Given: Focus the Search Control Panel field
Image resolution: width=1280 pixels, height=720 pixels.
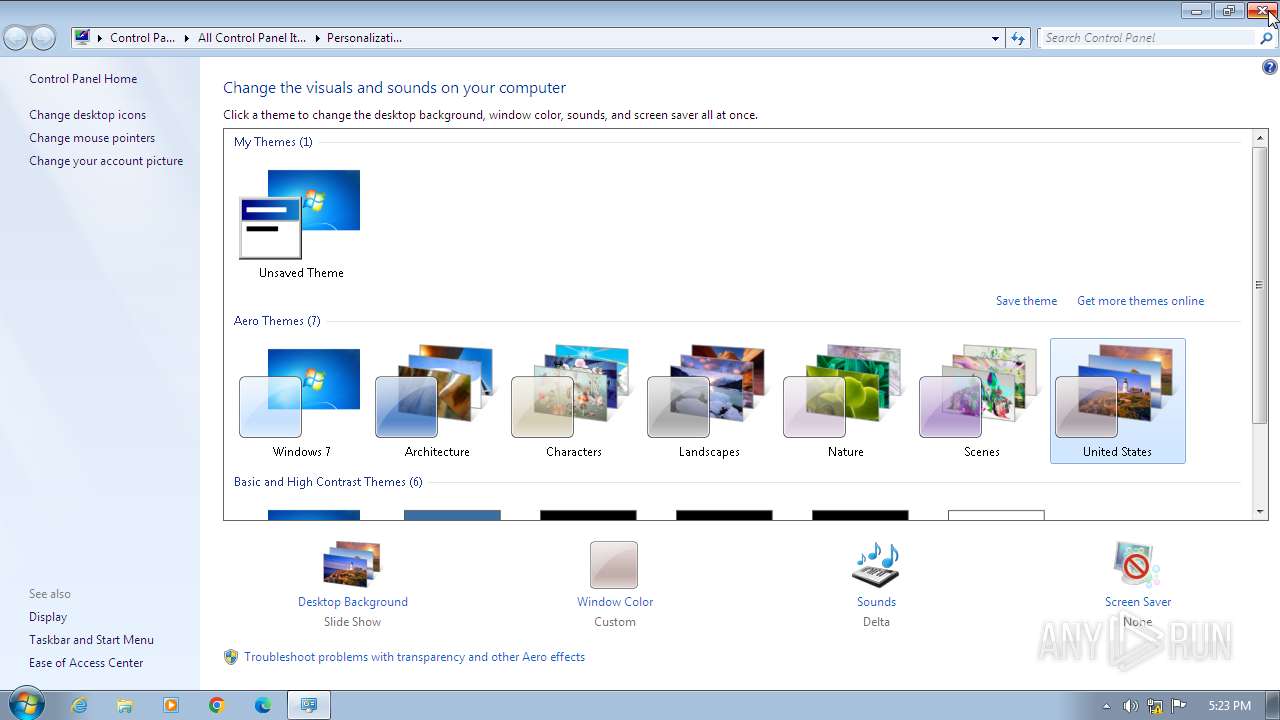Looking at the screenshot, I should click(1147, 38).
